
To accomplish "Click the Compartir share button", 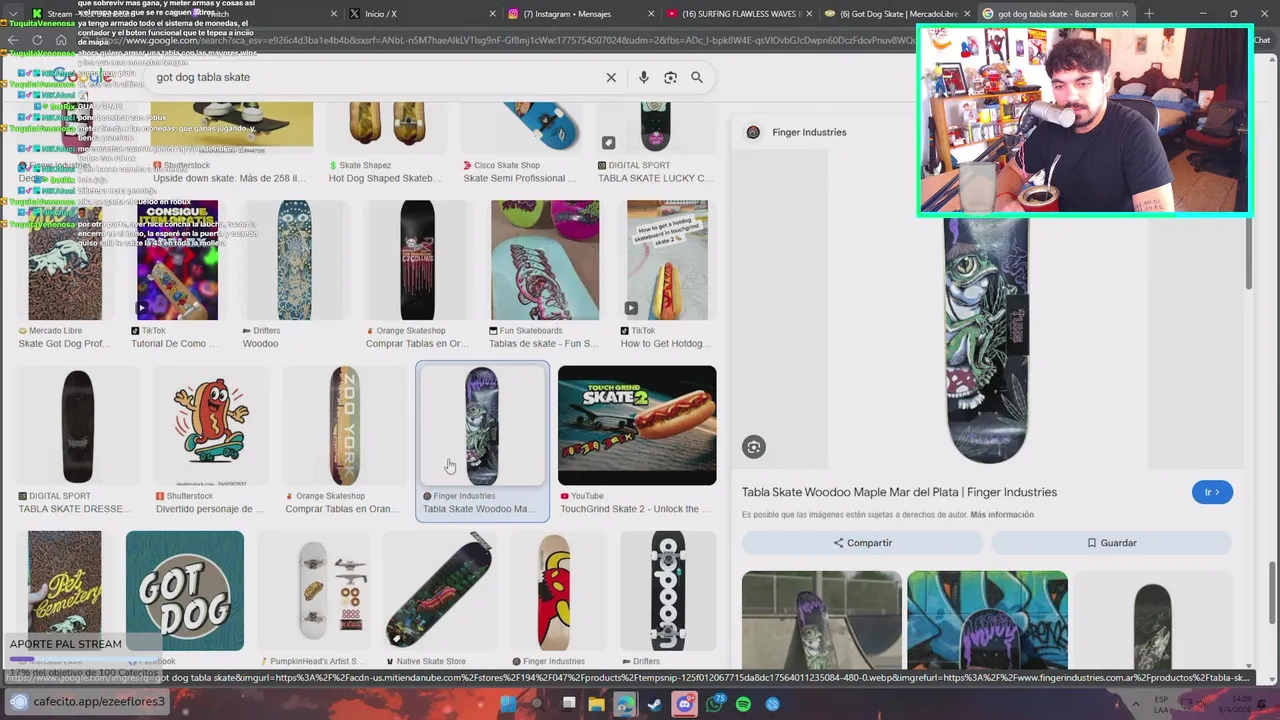I will [x=862, y=543].
